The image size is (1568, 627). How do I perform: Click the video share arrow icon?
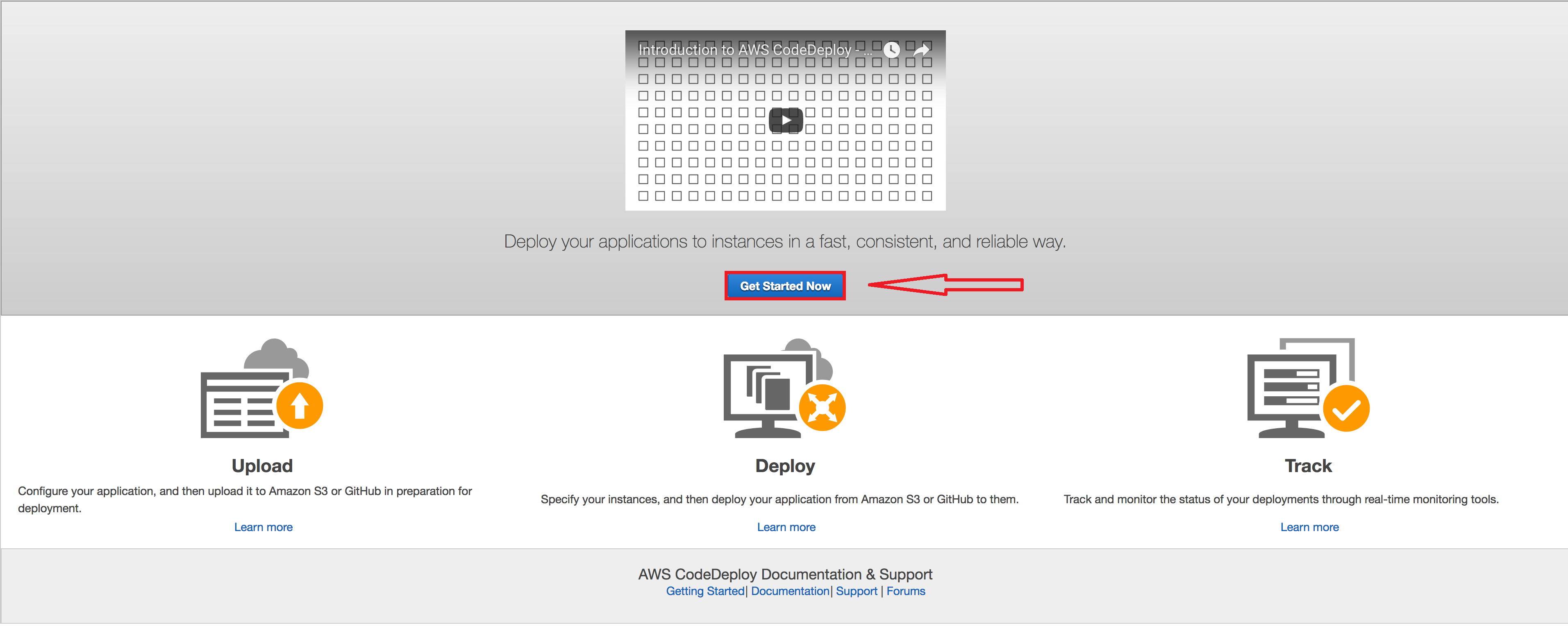click(922, 50)
